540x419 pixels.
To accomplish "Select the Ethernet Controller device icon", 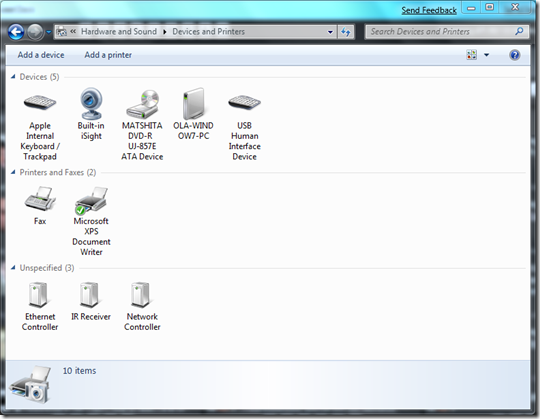I will pos(39,295).
